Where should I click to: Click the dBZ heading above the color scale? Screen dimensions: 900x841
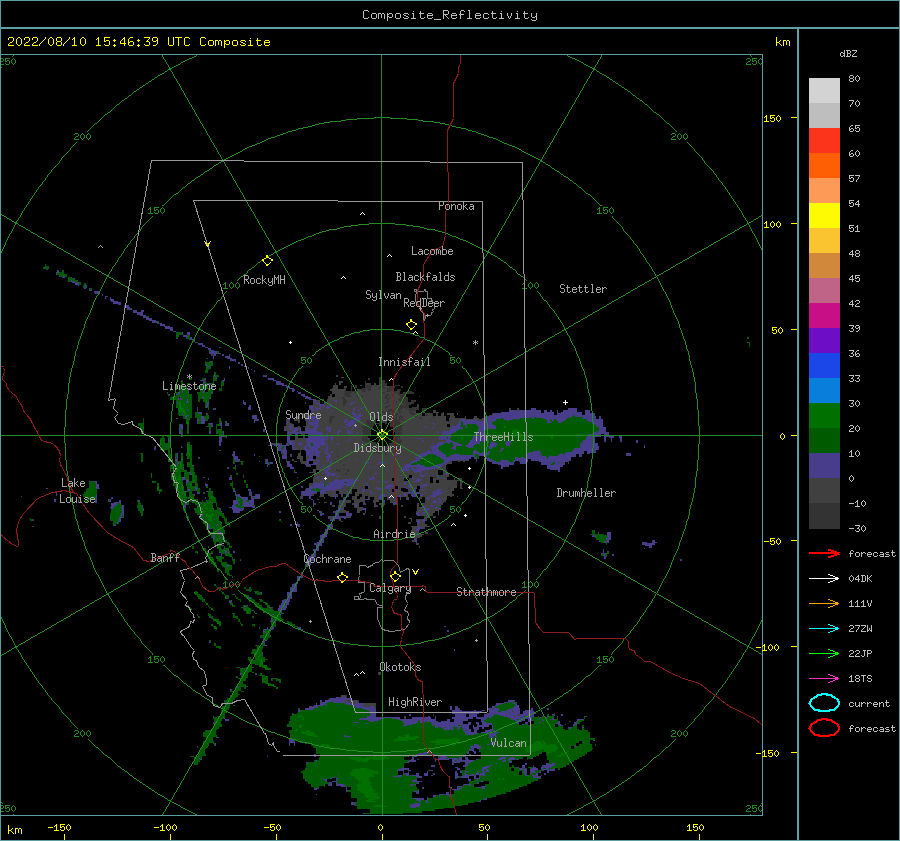pyautogui.click(x=848, y=53)
